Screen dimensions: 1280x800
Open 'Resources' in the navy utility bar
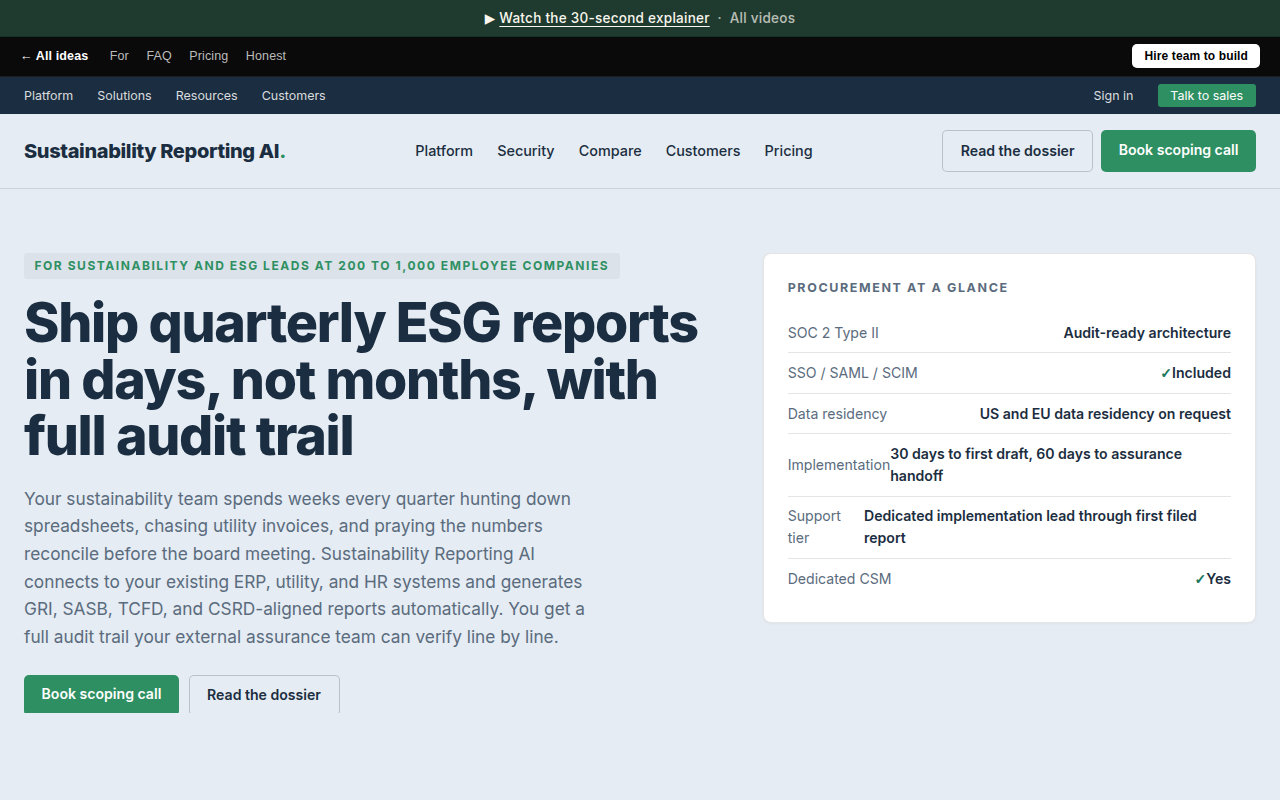207,96
